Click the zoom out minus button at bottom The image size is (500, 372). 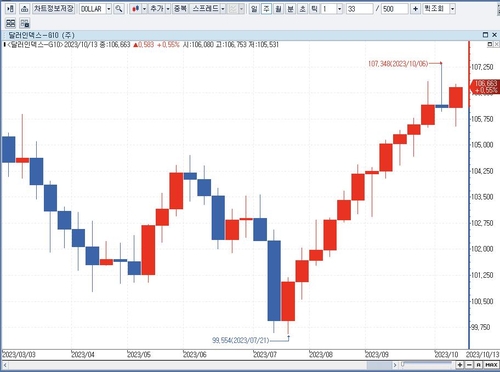[469, 365]
